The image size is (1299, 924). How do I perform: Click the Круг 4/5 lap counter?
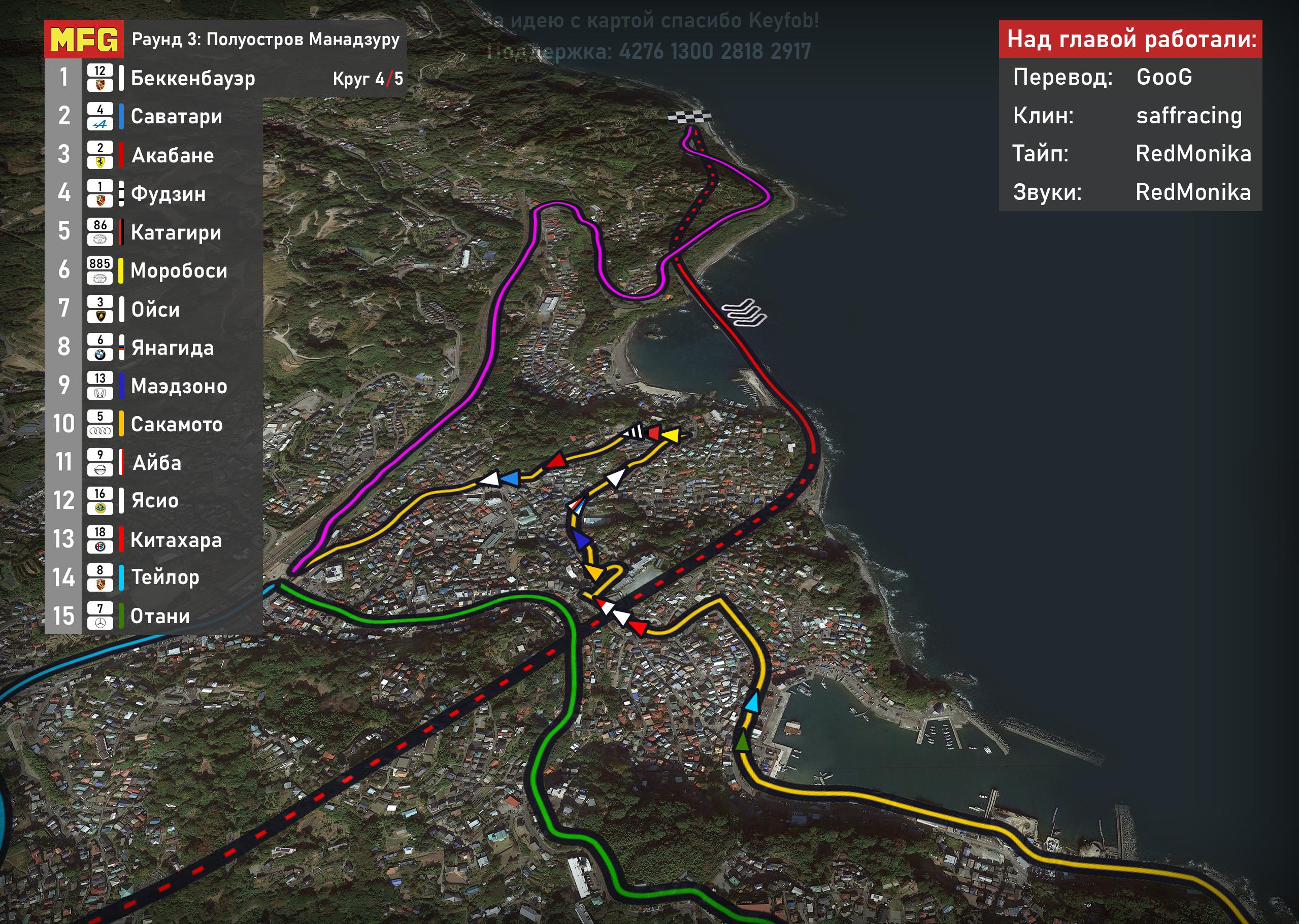pos(368,79)
